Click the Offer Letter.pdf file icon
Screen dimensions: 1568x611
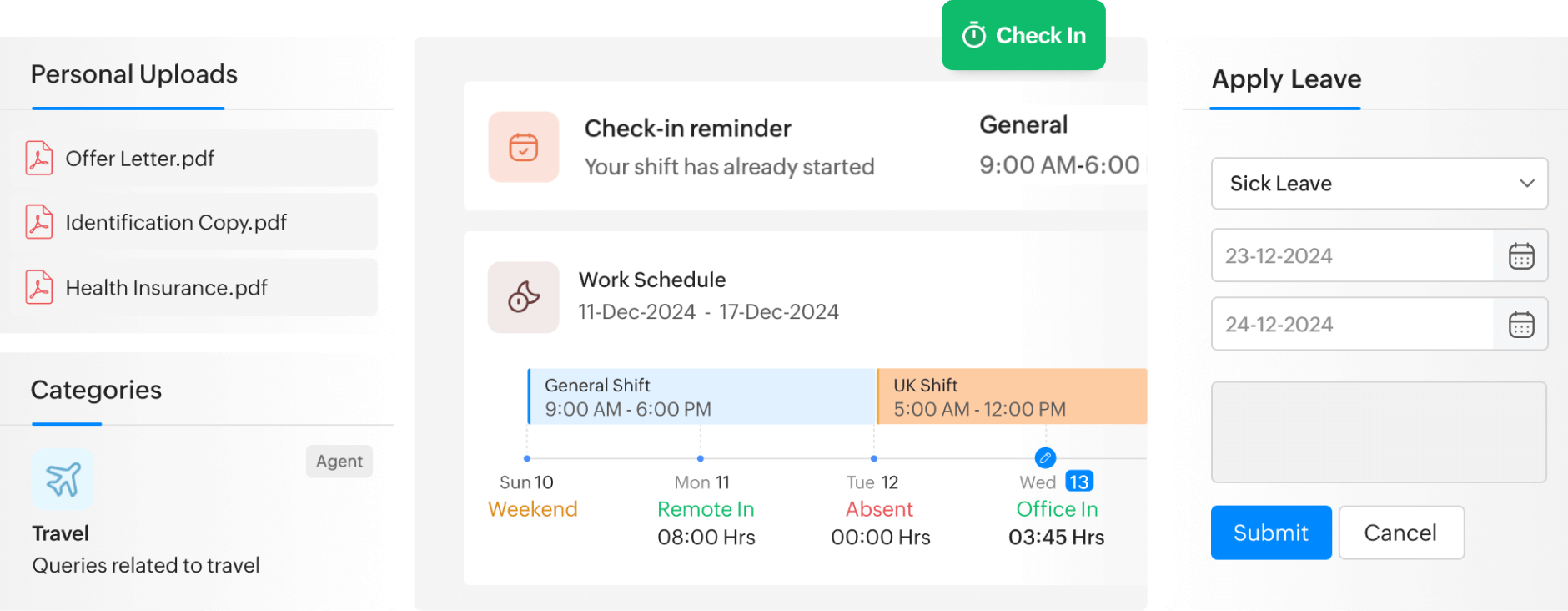click(x=38, y=158)
